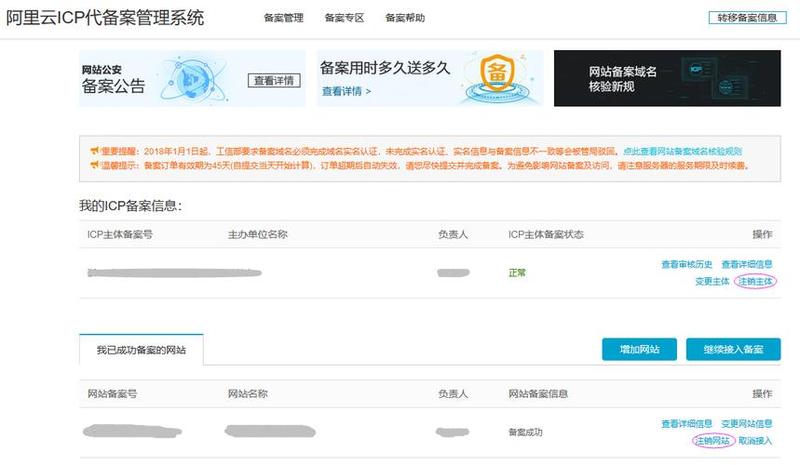Click the orange 备 shield icon
This screenshot has height=465, width=800.
coord(497,73)
